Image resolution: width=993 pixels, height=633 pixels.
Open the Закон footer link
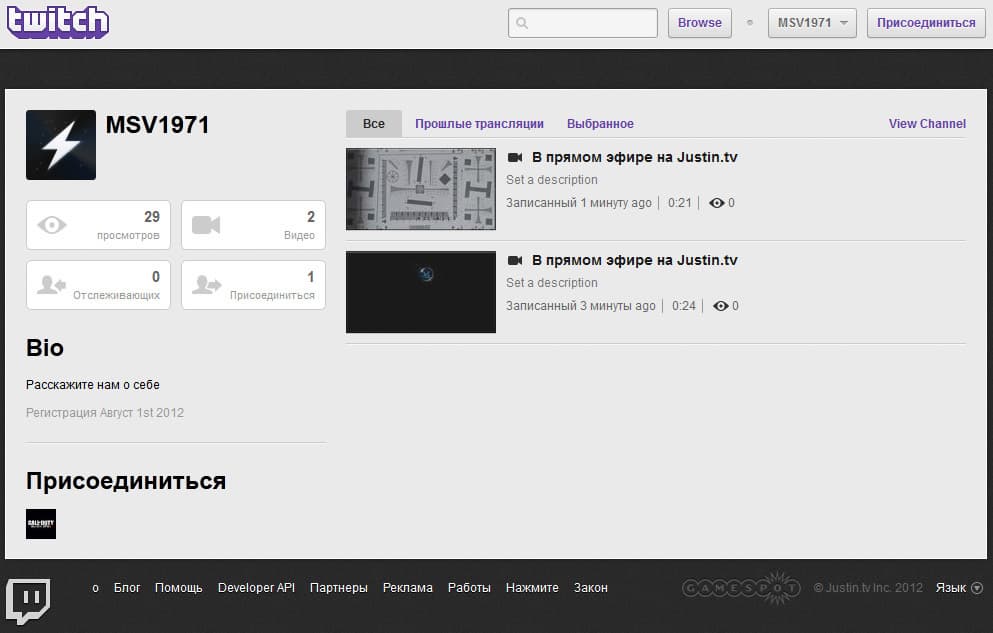(591, 588)
